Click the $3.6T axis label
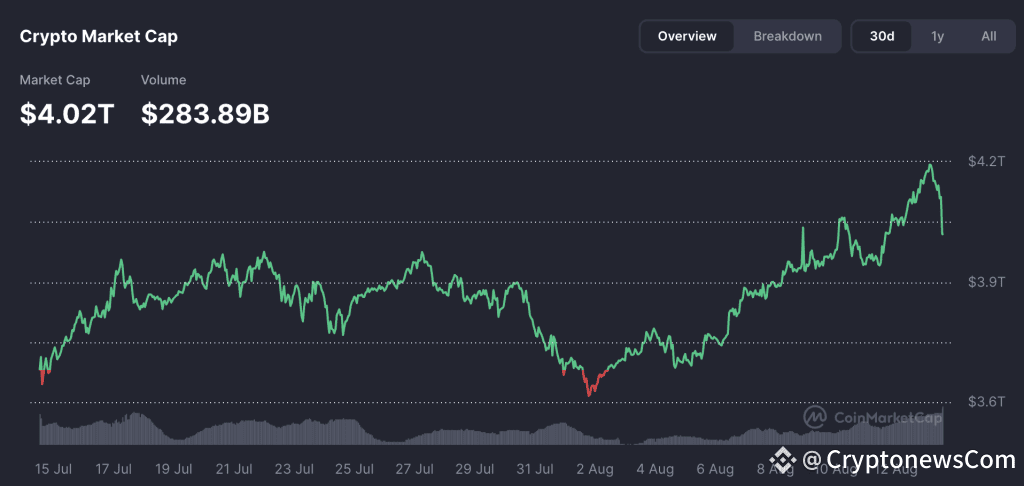The image size is (1024, 486). [x=986, y=402]
